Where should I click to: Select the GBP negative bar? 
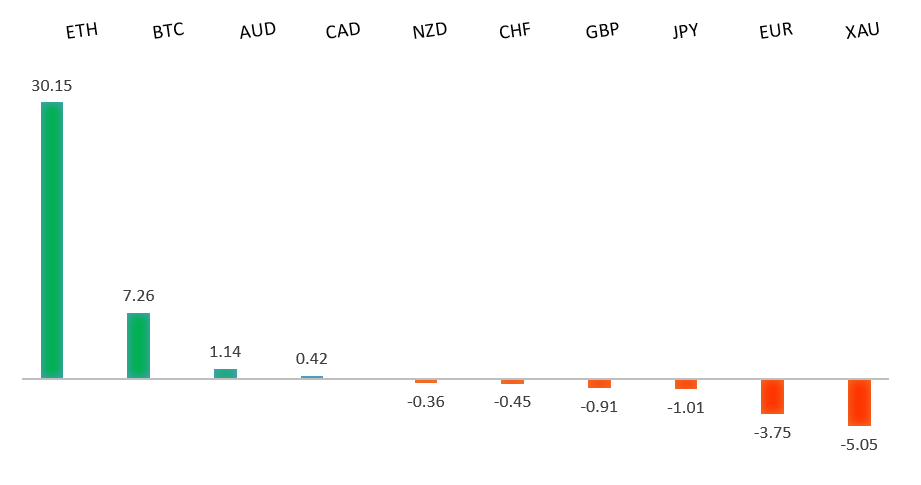pos(599,384)
